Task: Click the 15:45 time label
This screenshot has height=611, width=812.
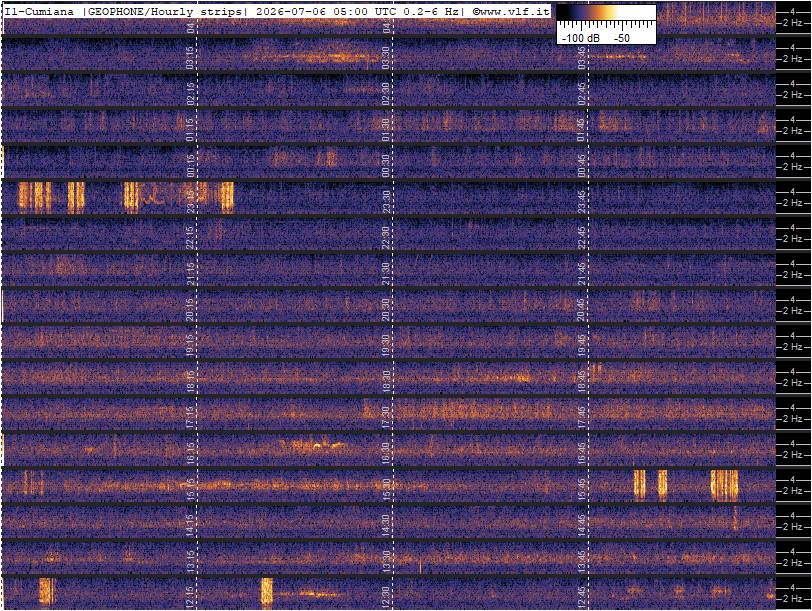Action: 582,490
